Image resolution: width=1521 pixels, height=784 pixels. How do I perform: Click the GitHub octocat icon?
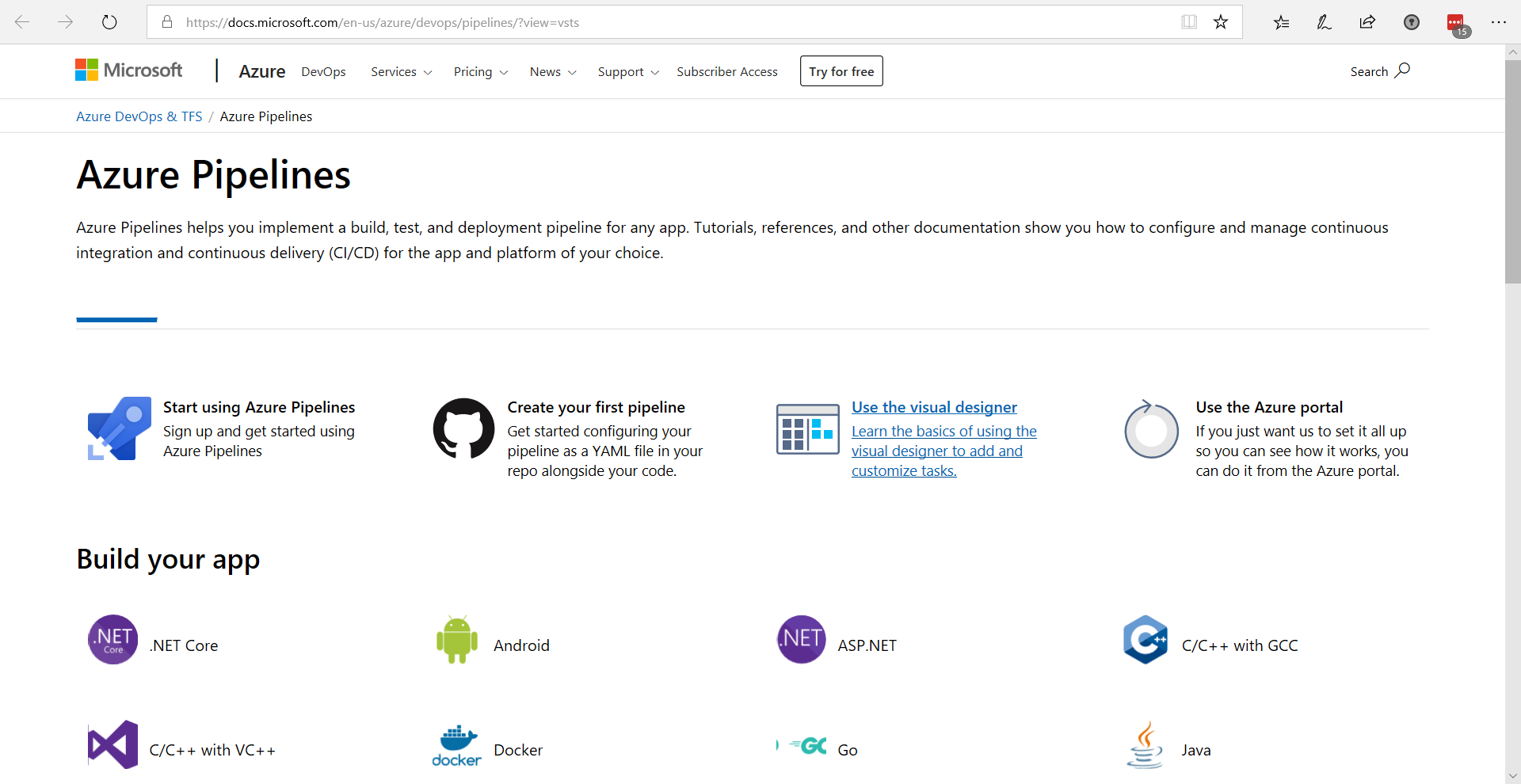pos(463,428)
